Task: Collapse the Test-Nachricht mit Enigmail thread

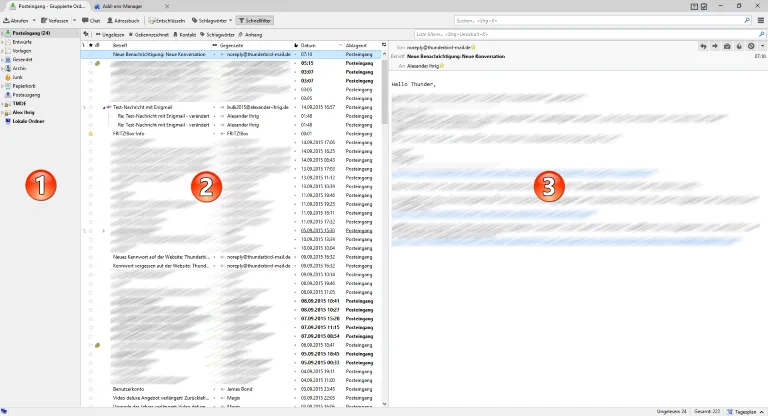Action: [x=104, y=107]
